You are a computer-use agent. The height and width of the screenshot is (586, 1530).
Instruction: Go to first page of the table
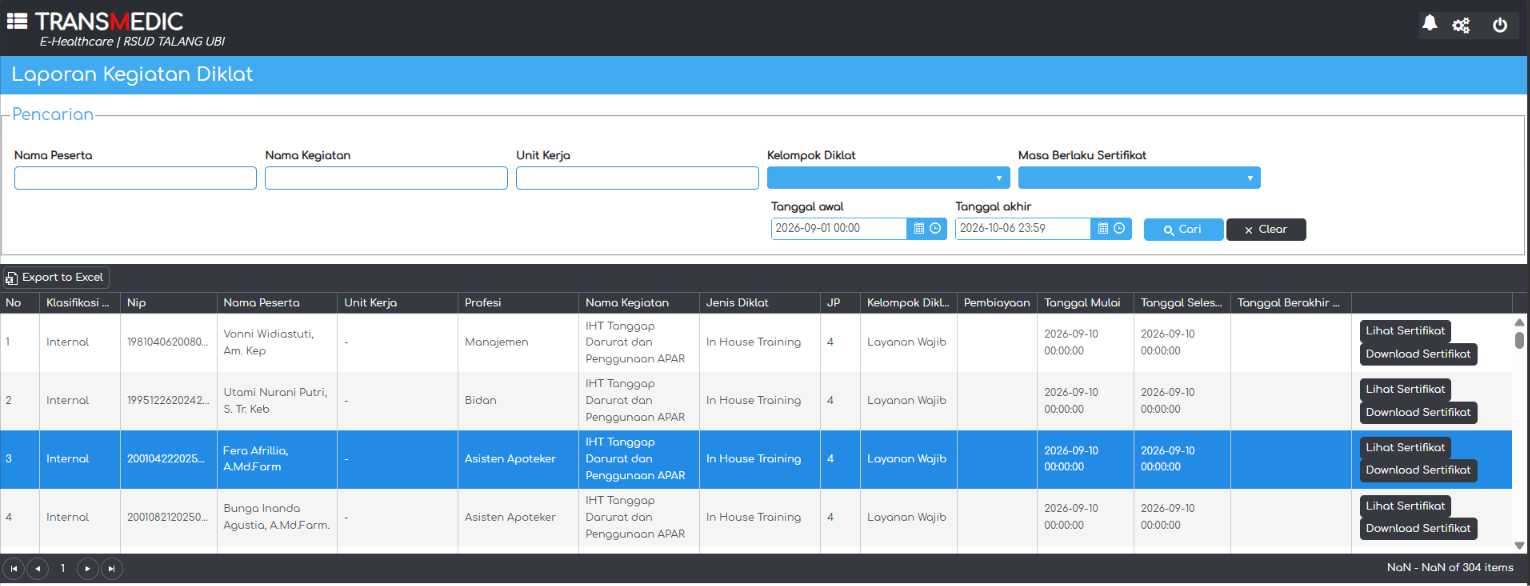[x=14, y=568]
